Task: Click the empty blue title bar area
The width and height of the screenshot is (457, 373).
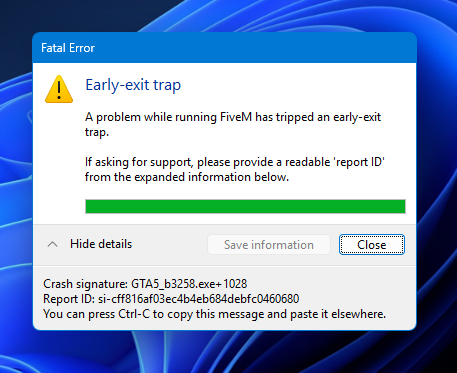Action: coord(253,48)
